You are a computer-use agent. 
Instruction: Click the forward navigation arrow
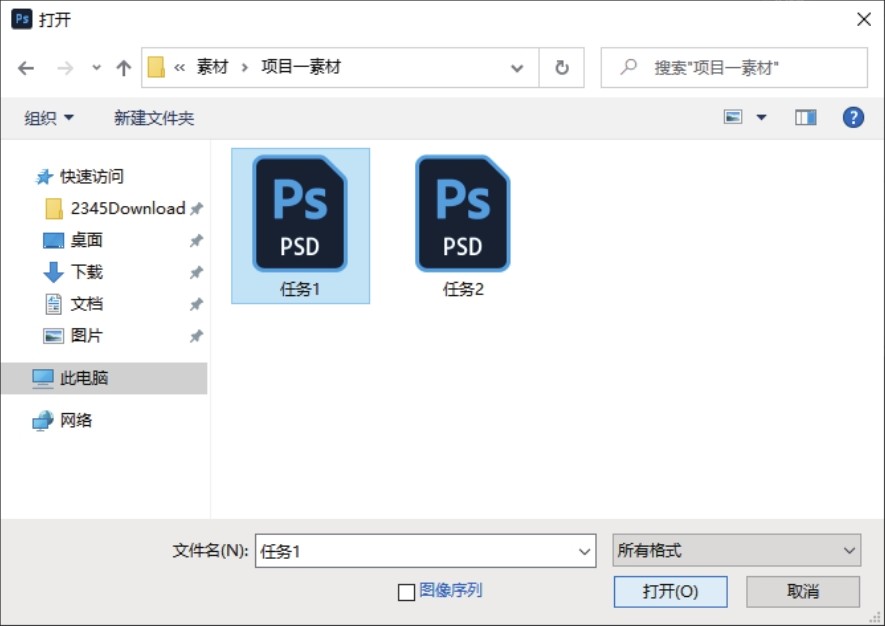(65, 68)
